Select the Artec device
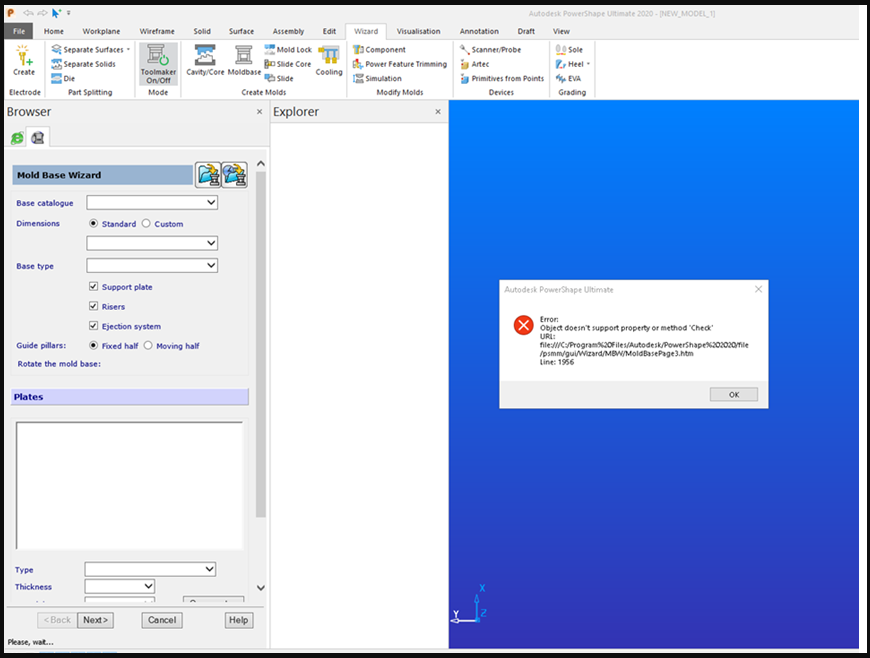This screenshot has height=658, width=870. [474, 64]
